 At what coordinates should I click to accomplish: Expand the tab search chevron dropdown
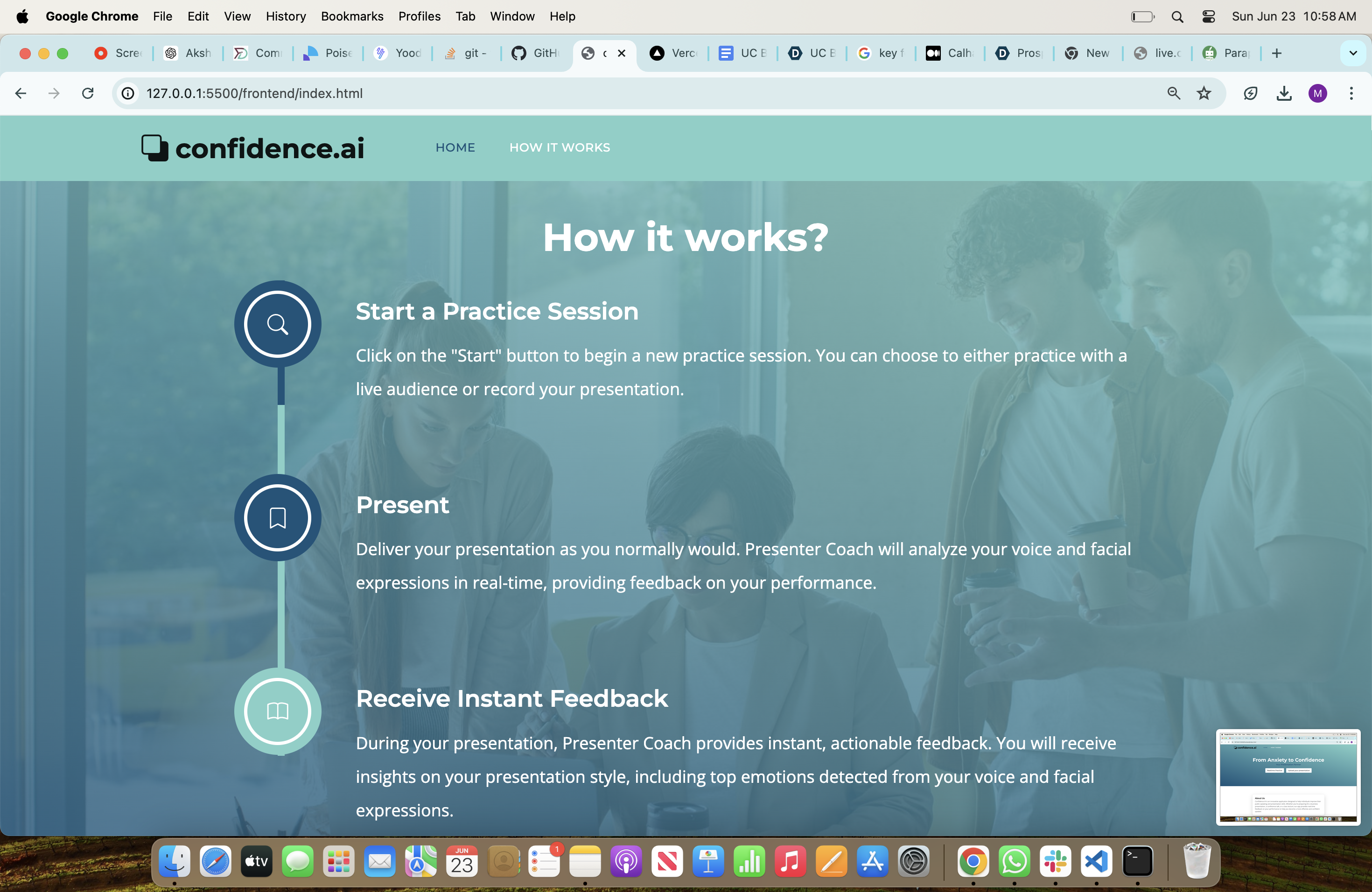pos(1352,53)
